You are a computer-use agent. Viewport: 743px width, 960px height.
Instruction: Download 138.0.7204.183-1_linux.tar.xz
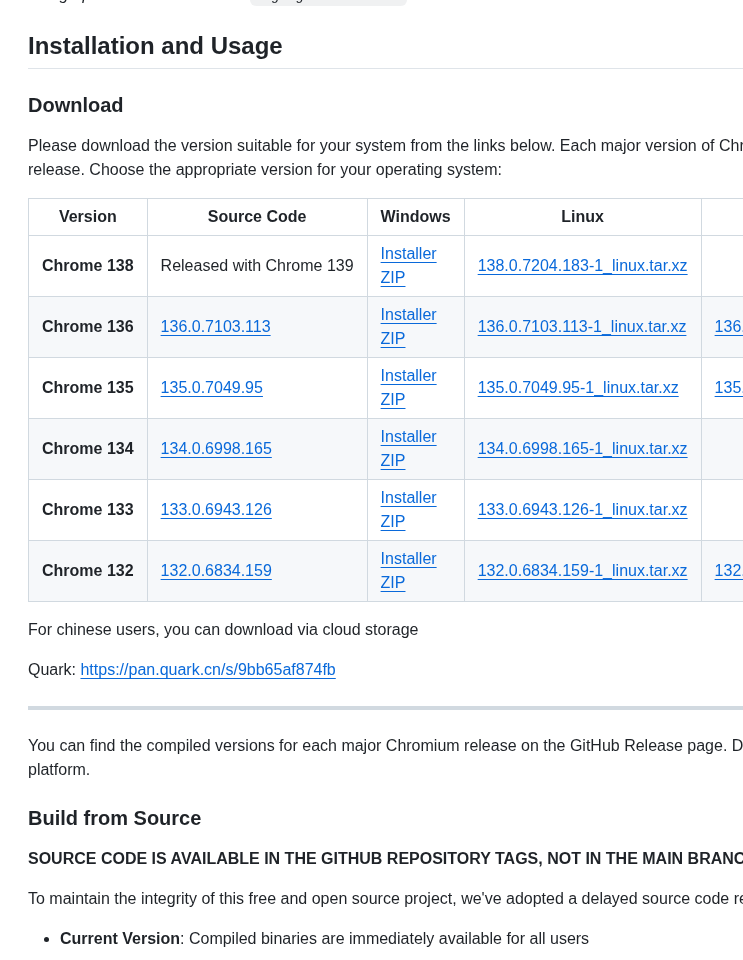tap(582, 265)
